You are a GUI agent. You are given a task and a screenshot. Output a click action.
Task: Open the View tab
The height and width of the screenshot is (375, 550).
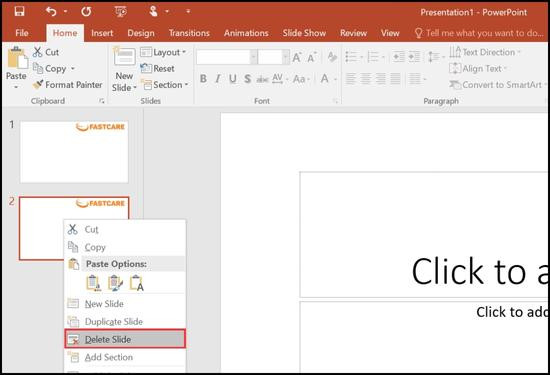(390, 33)
